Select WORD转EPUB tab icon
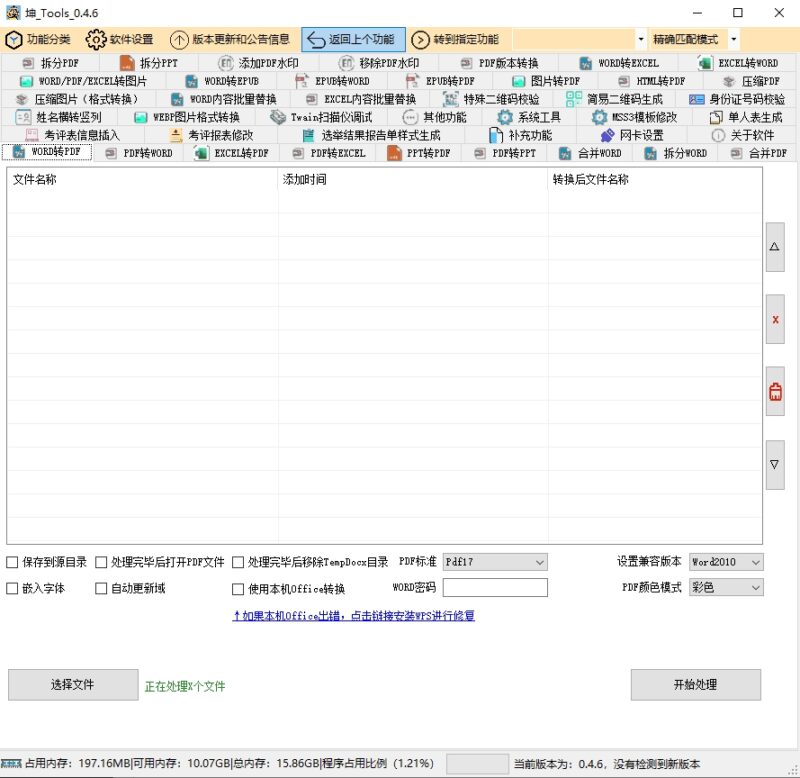The height and width of the screenshot is (778, 800). [191, 81]
